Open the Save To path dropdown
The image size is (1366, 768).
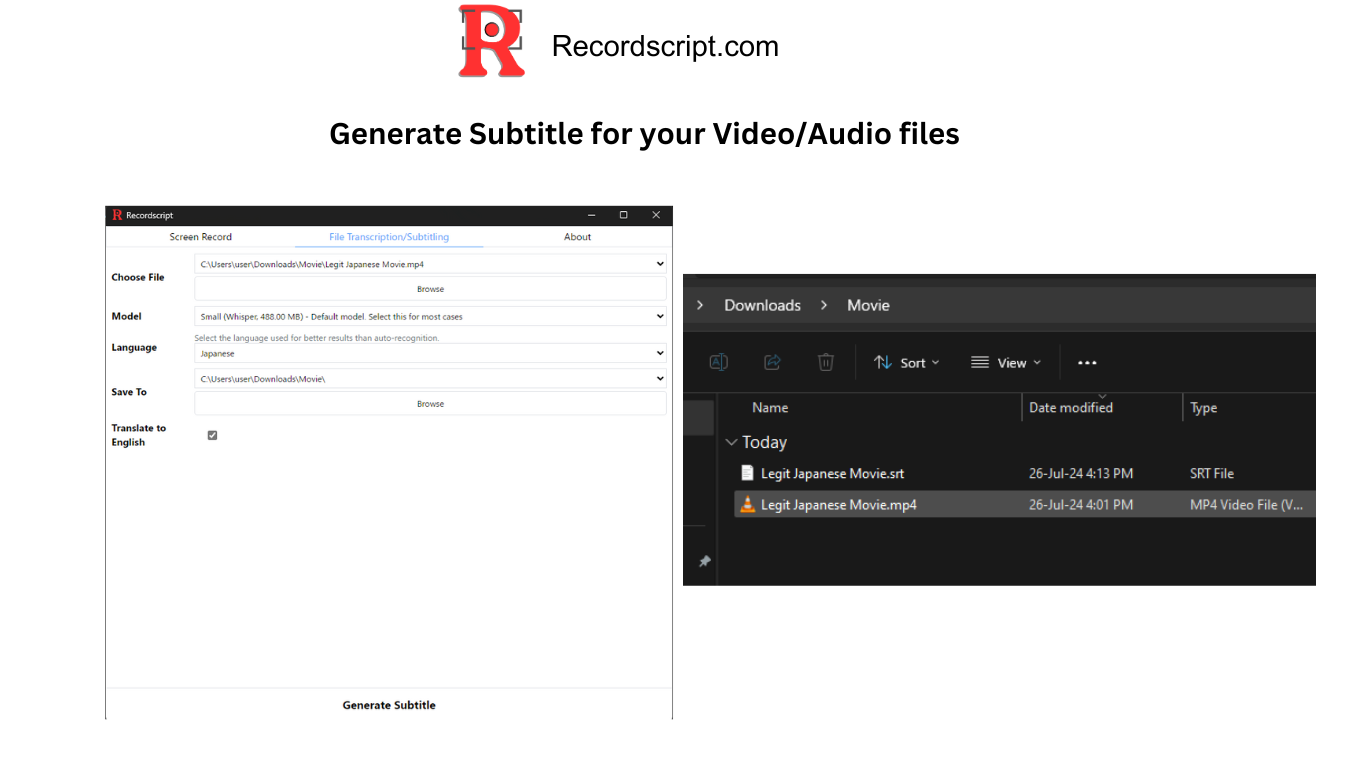[430, 379]
